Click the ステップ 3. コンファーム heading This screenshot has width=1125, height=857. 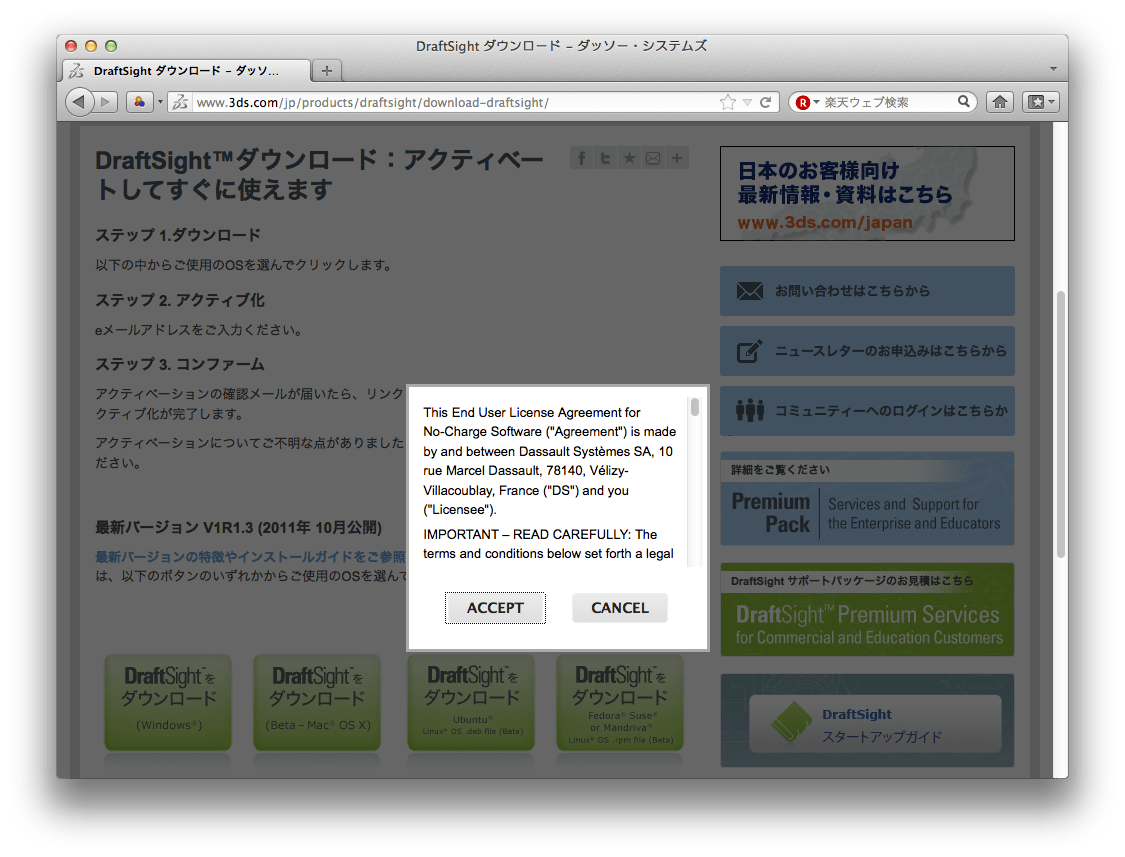[x=180, y=365]
